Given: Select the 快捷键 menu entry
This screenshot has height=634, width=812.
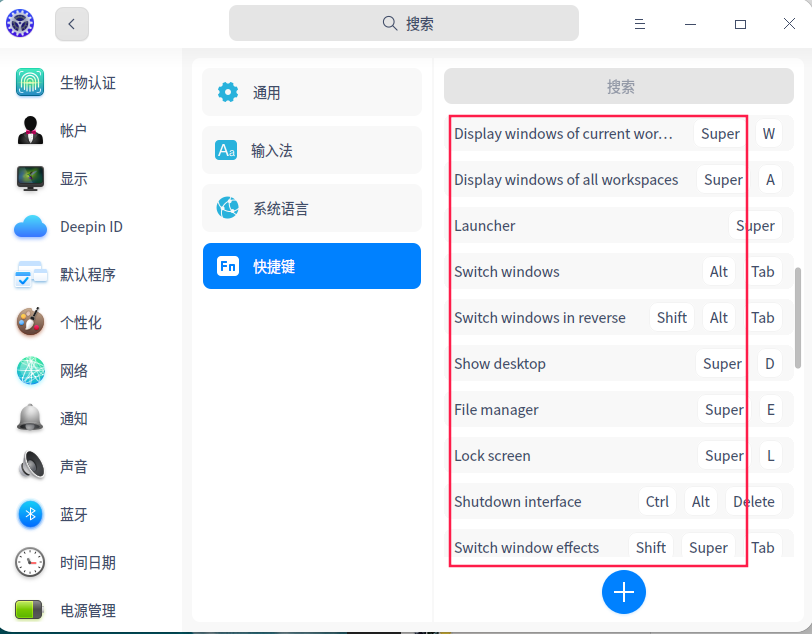Looking at the screenshot, I should pos(312,266).
